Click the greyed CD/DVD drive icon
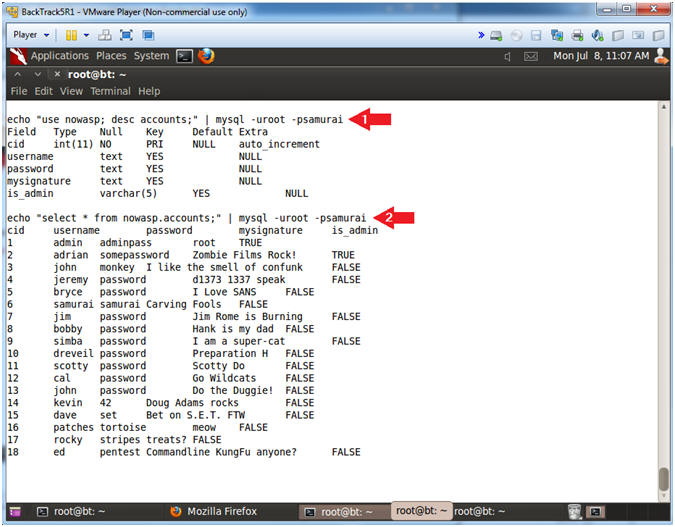Viewport: 675px width, 527px height. (516, 36)
